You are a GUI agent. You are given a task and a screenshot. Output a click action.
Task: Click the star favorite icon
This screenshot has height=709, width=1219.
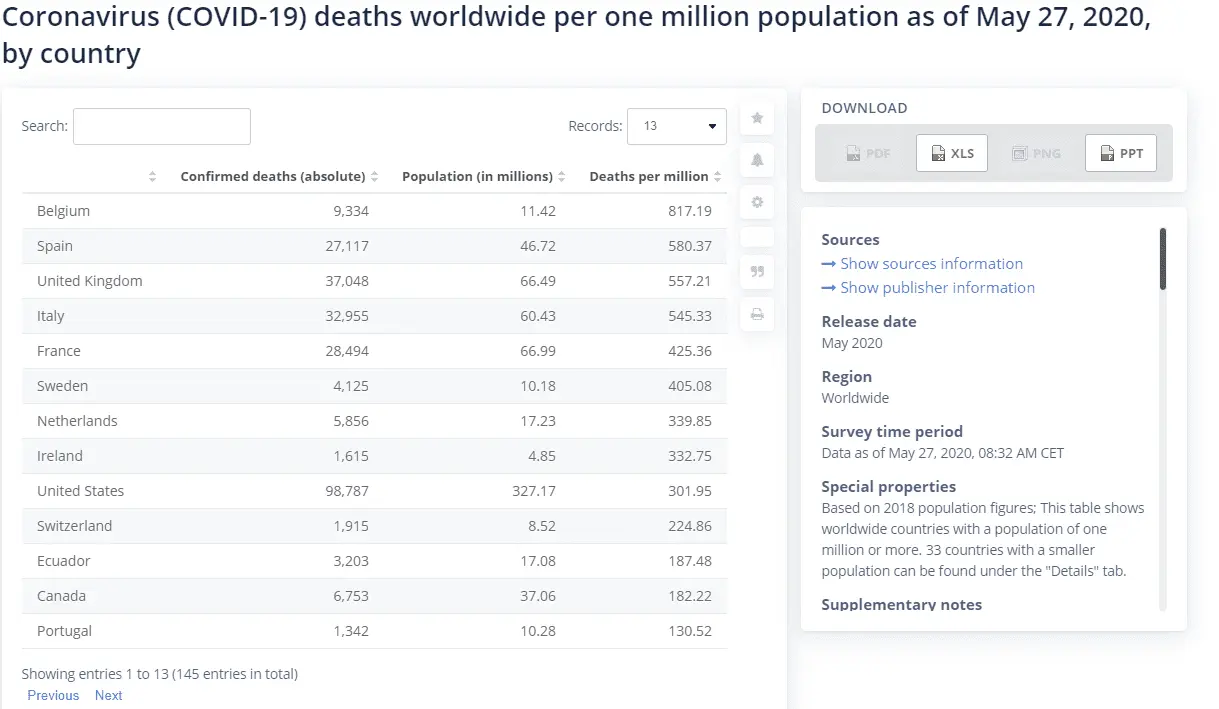(757, 119)
